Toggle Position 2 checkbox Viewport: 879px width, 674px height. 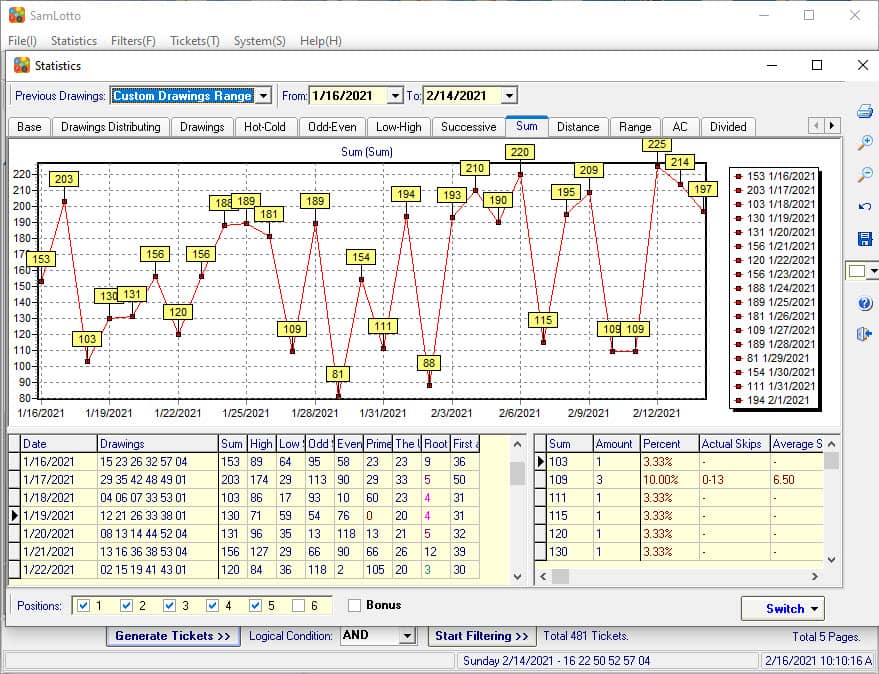(x=126, y=606)
